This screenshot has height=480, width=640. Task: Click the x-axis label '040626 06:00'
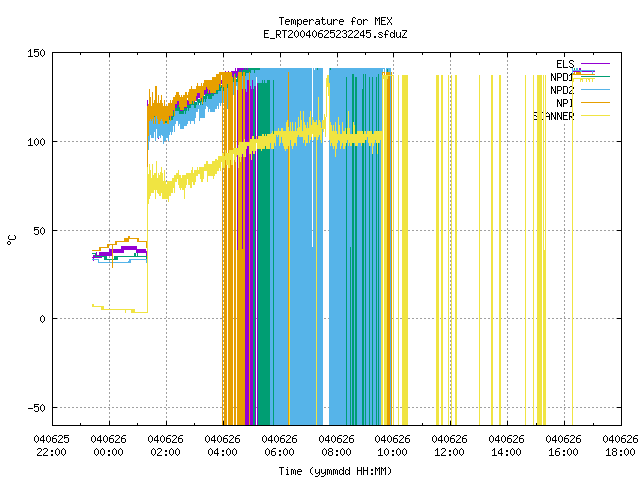(x=280, y=446)
